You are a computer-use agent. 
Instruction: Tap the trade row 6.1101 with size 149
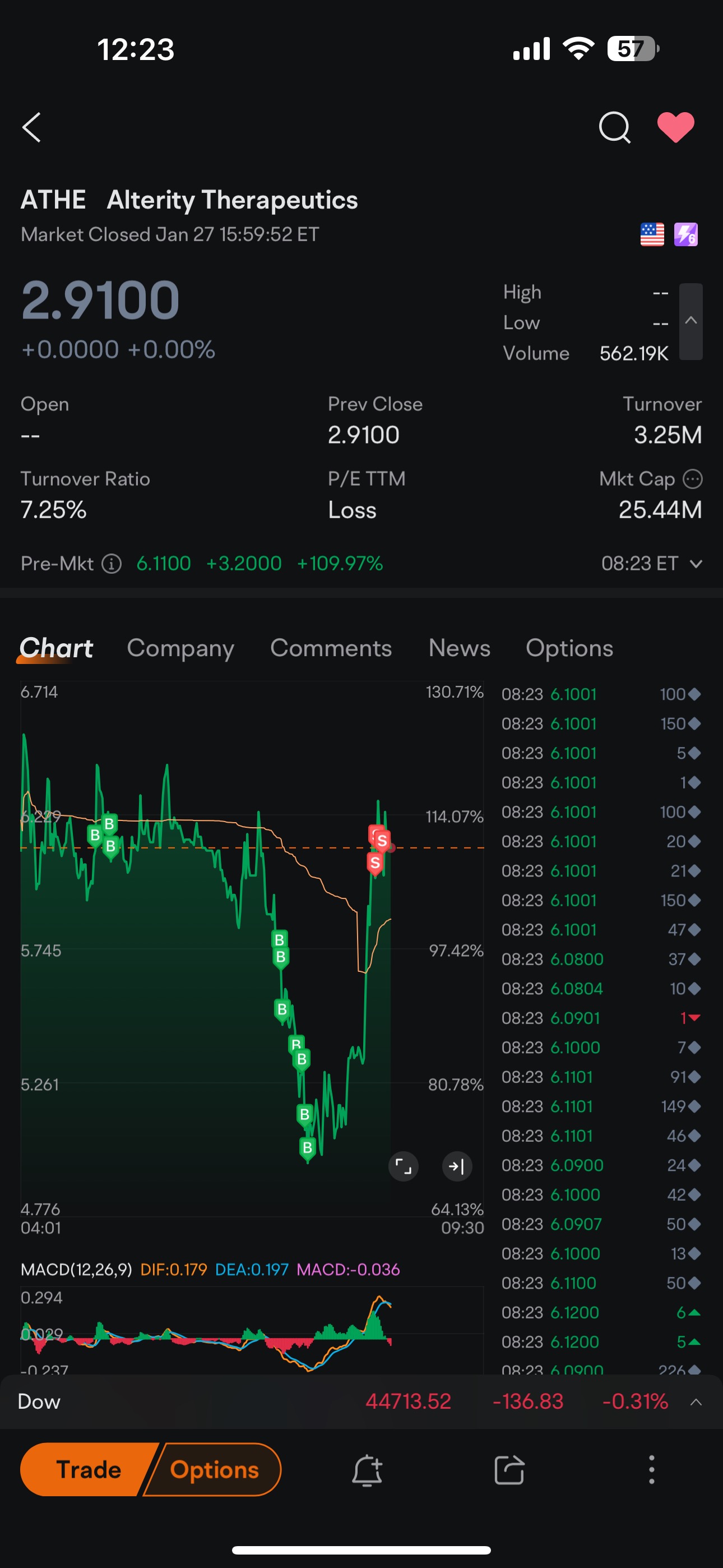[x=601, y=1106]
